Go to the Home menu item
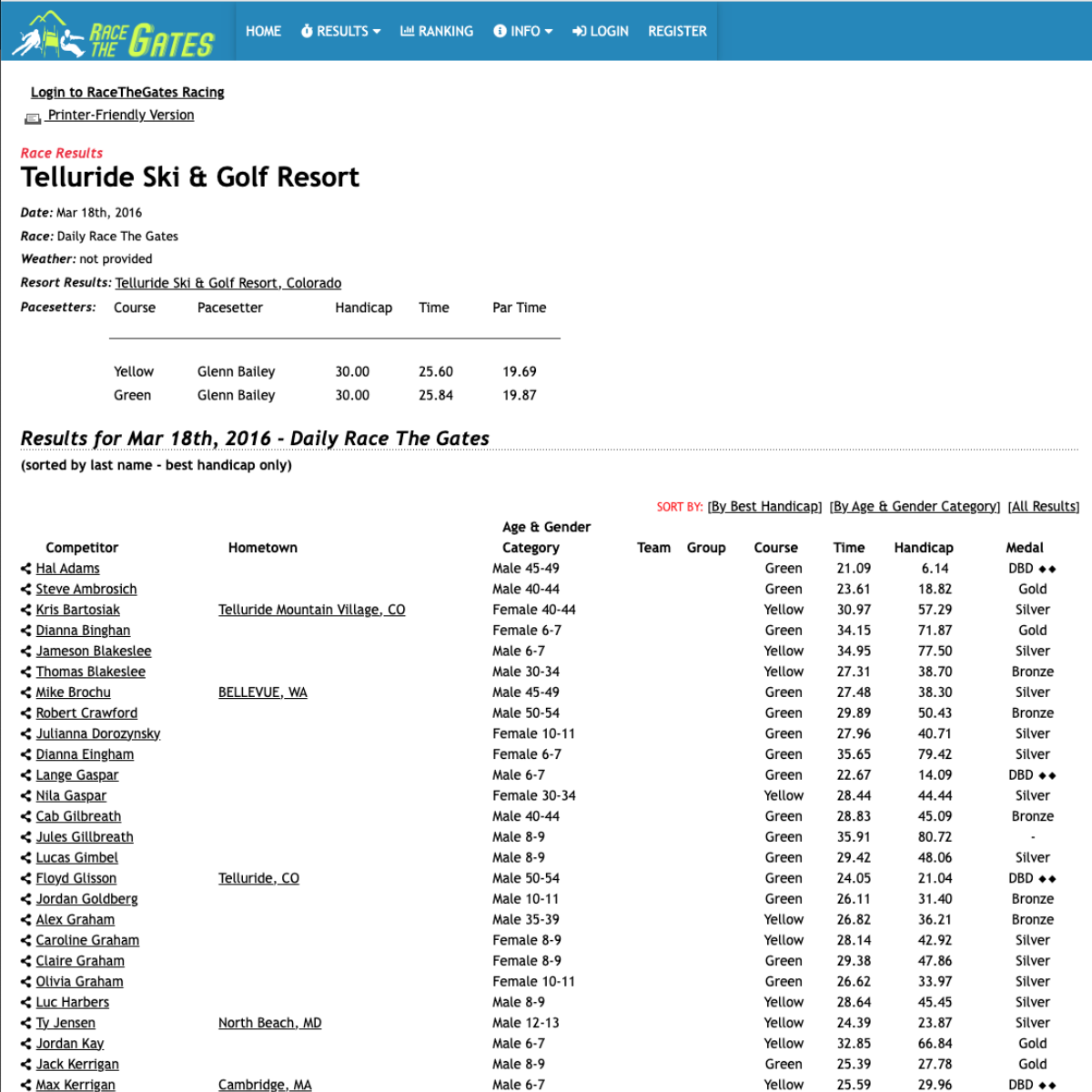The height and width of the screenshot is (1092, 1092). tap(263, 31)
